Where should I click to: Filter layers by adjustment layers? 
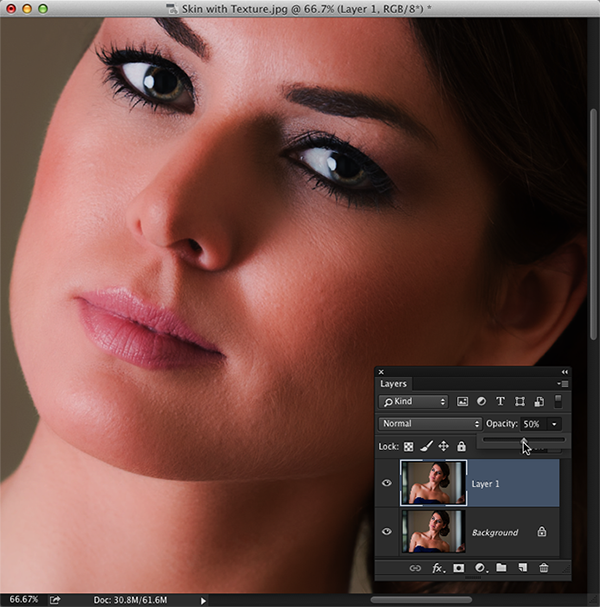[481, 402]
